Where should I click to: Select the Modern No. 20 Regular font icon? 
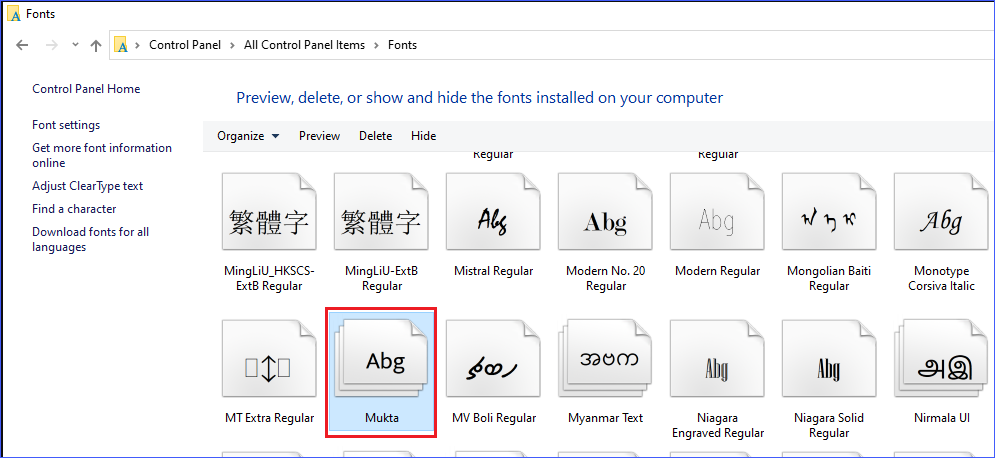tap(605, 212)
